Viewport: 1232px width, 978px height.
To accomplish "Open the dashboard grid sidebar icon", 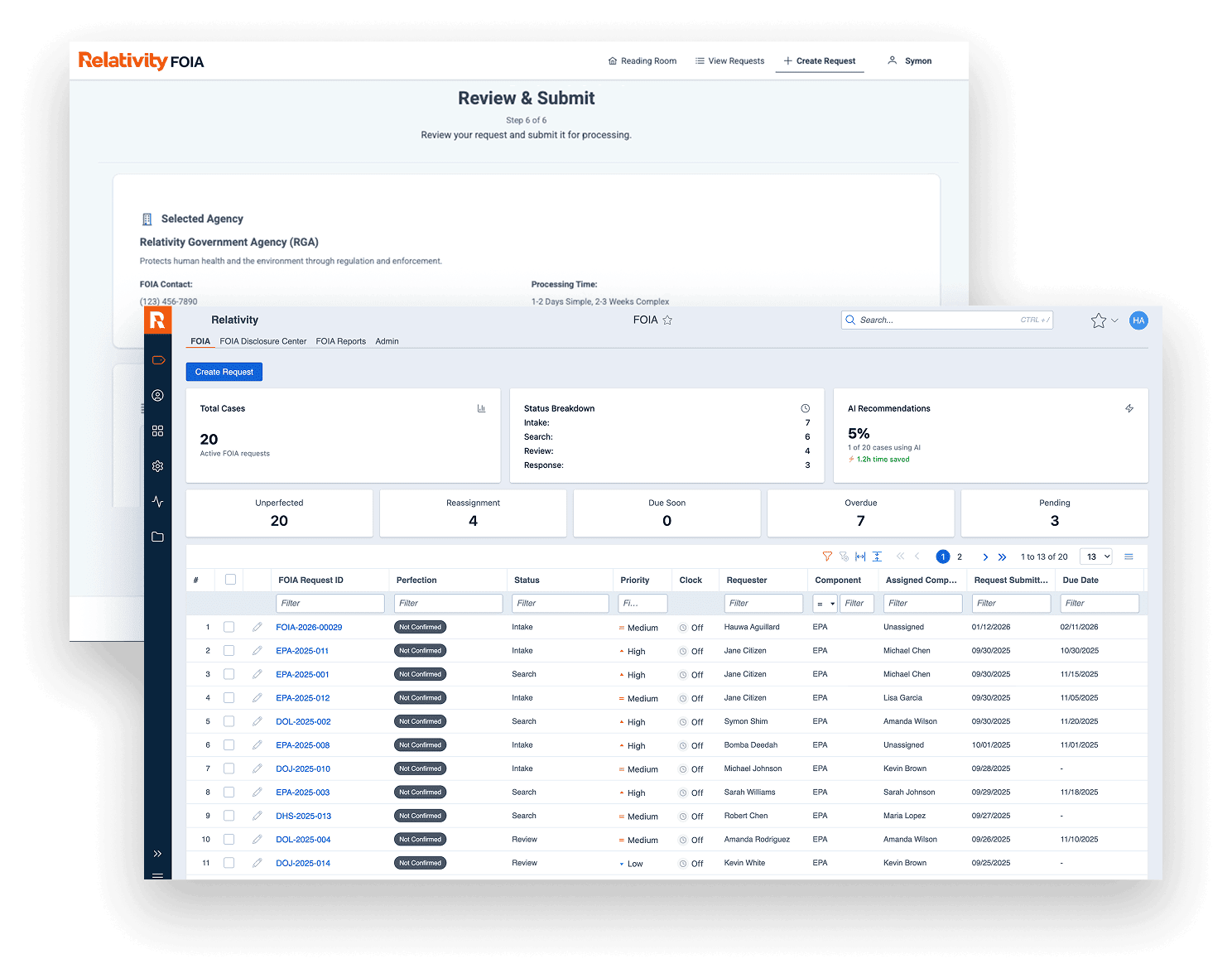I will [158, 431].
